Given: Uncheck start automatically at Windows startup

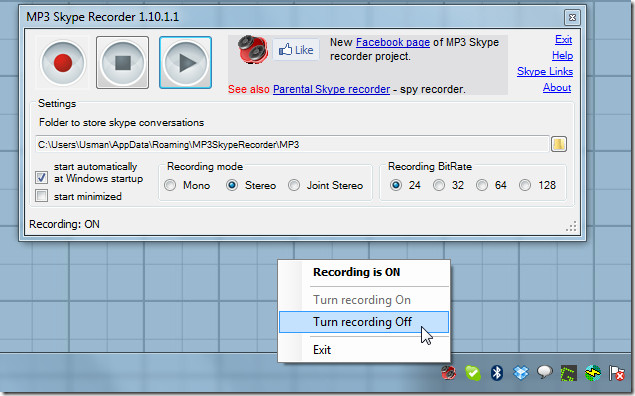Looking at the screenshot, I should point(41,177).
